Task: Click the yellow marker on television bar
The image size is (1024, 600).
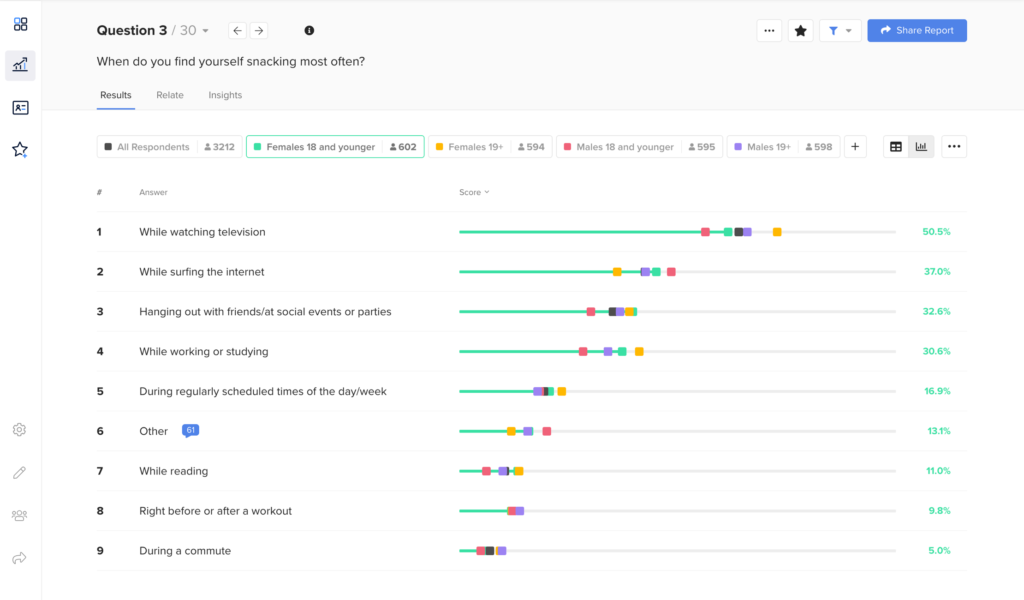Action: (x=777, y=232)
